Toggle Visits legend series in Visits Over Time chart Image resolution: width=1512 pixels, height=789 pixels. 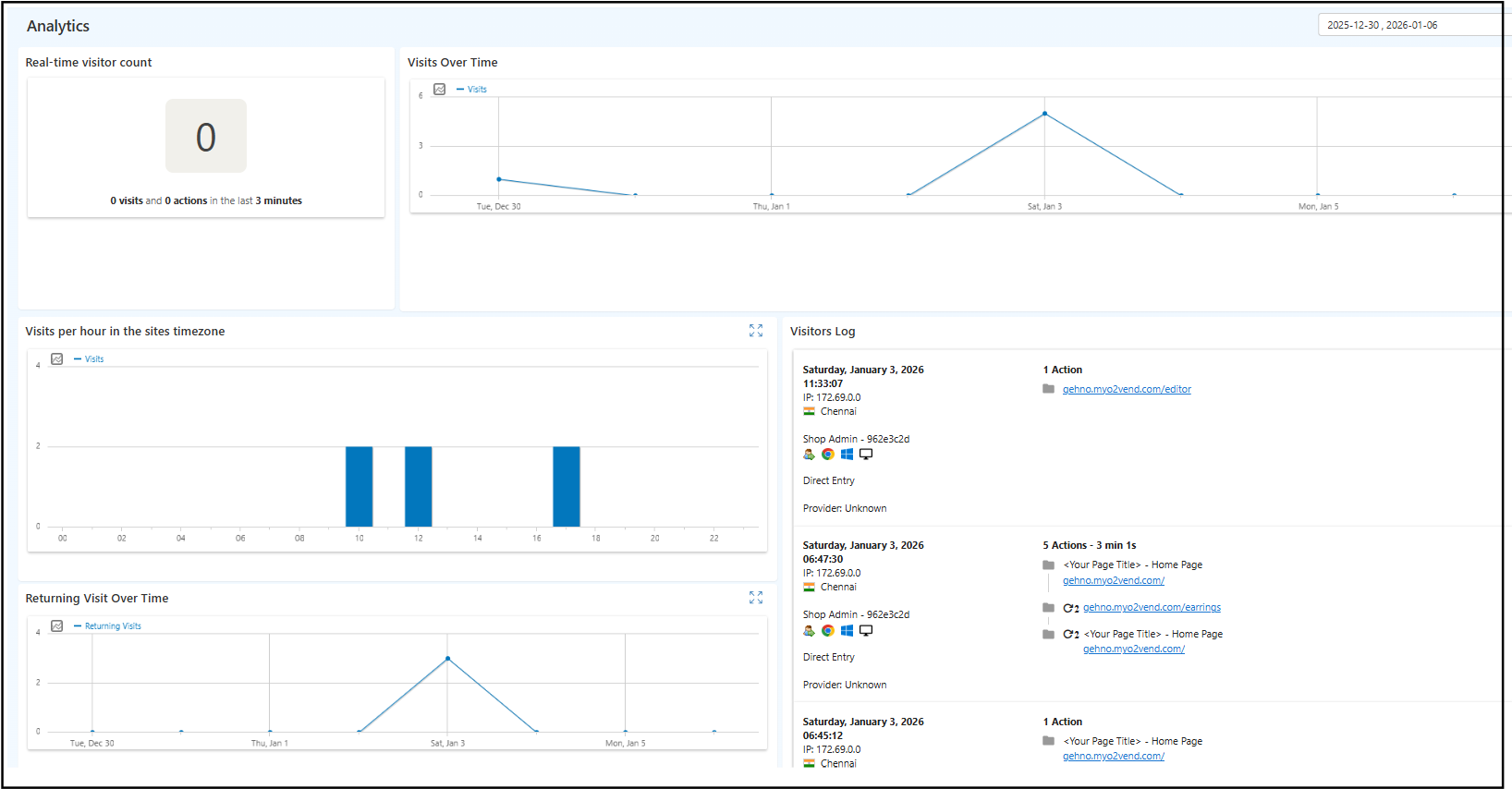pyautogui.click(x=472, y=90)
